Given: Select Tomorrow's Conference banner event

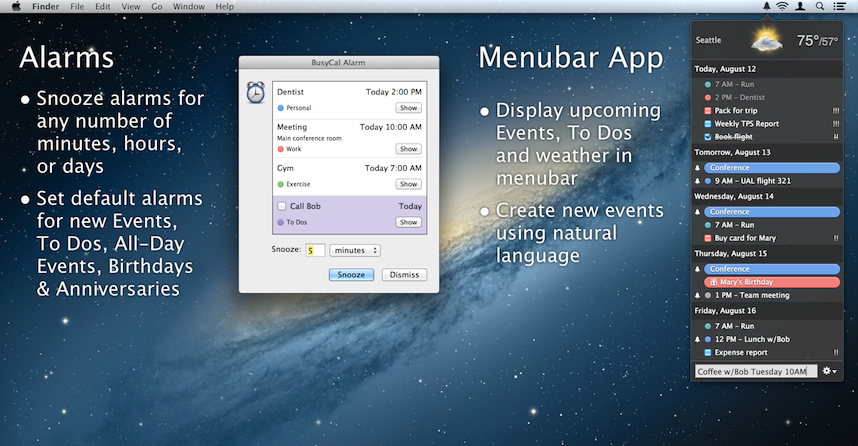Looking at the screenshot, I should (x=772, y=168).
